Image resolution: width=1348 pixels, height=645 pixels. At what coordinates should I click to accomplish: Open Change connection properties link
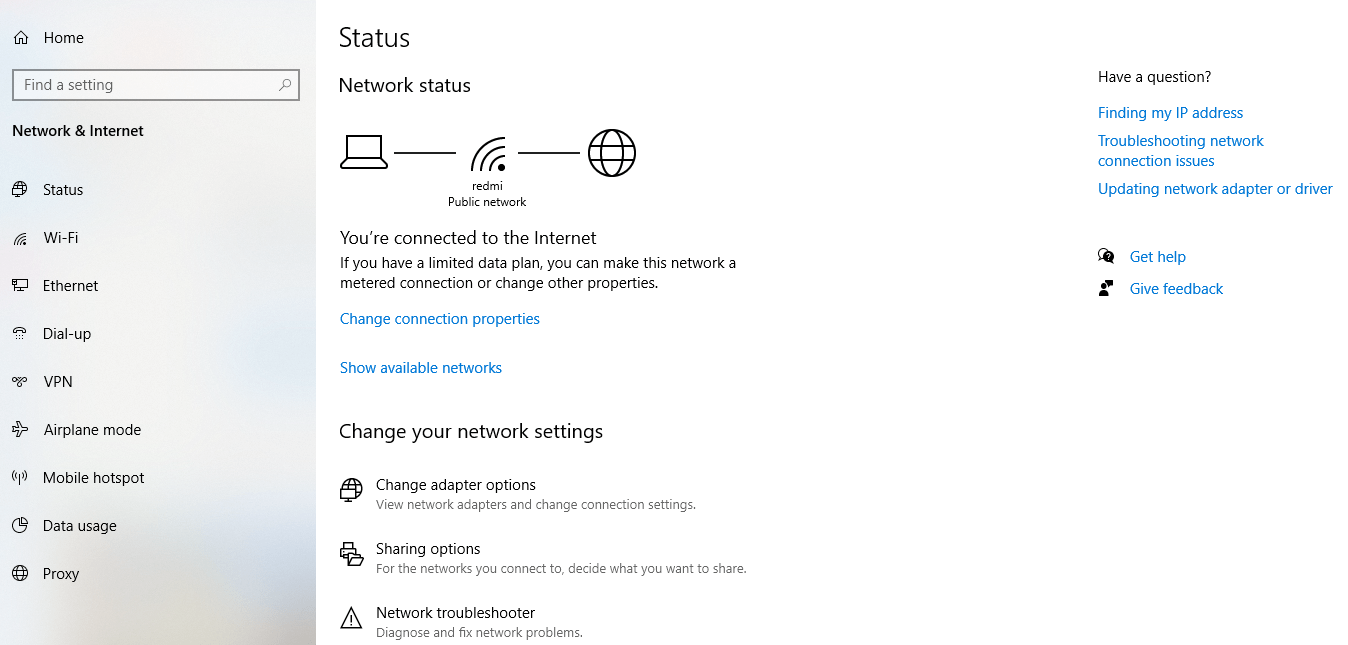coord(439,319)
